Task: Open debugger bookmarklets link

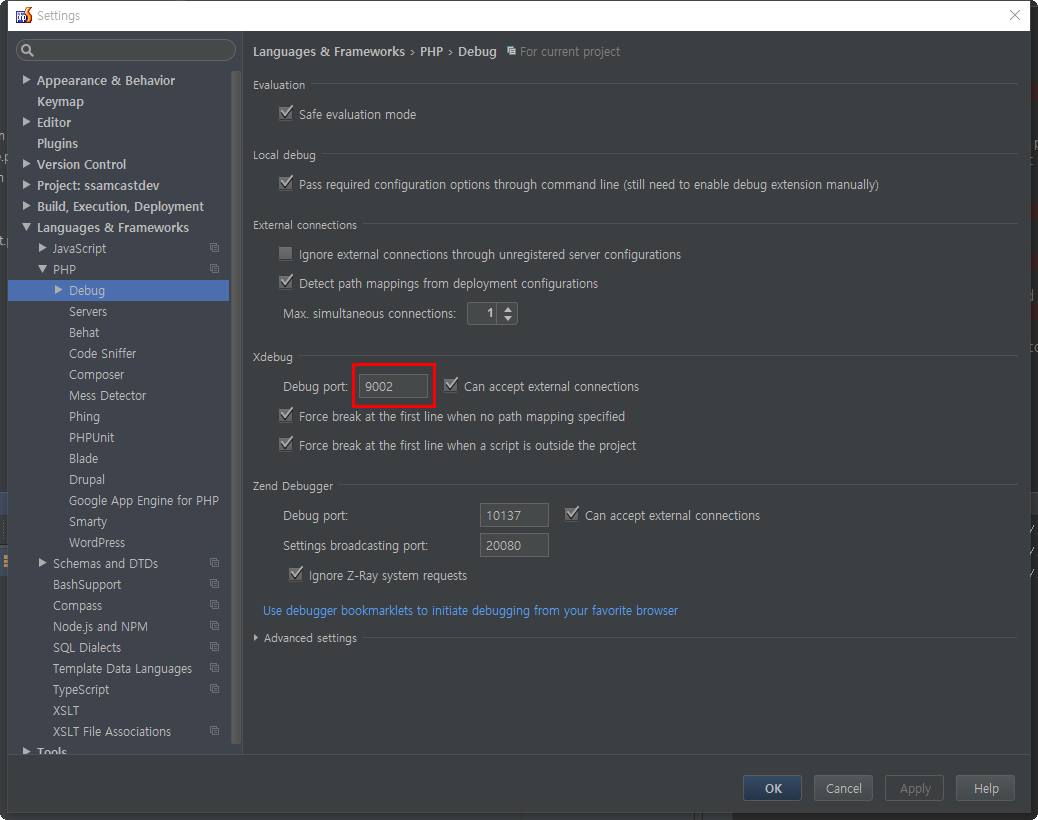Action: 470,610
